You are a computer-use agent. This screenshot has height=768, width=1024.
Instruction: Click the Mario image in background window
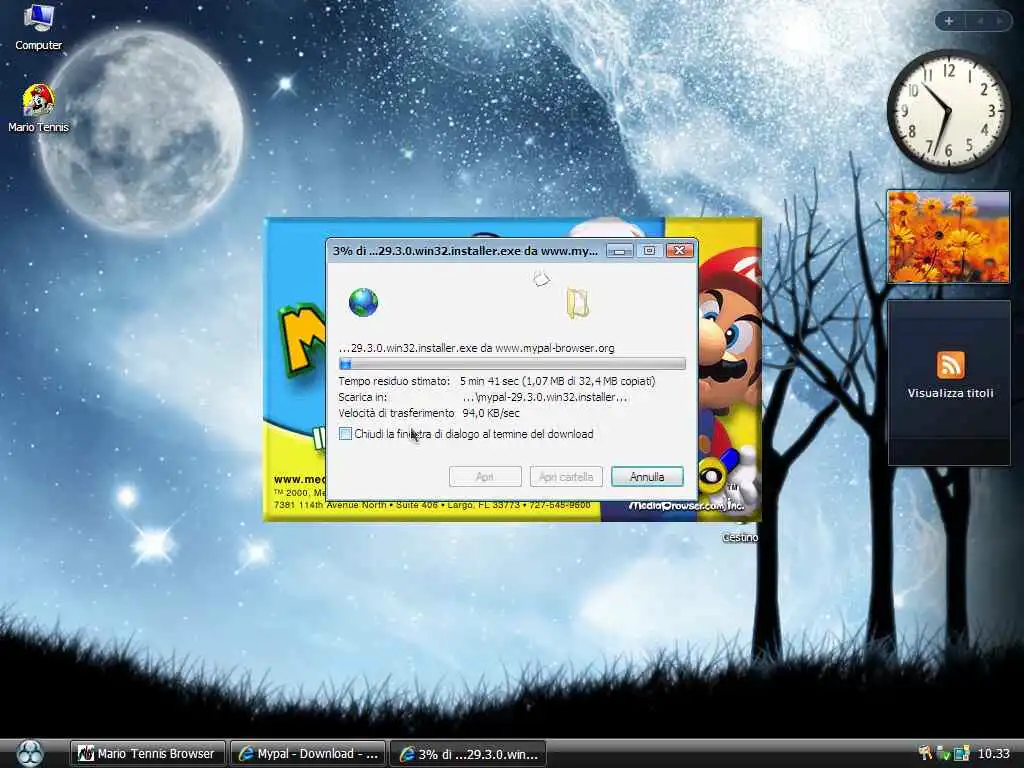coord(729,372)
